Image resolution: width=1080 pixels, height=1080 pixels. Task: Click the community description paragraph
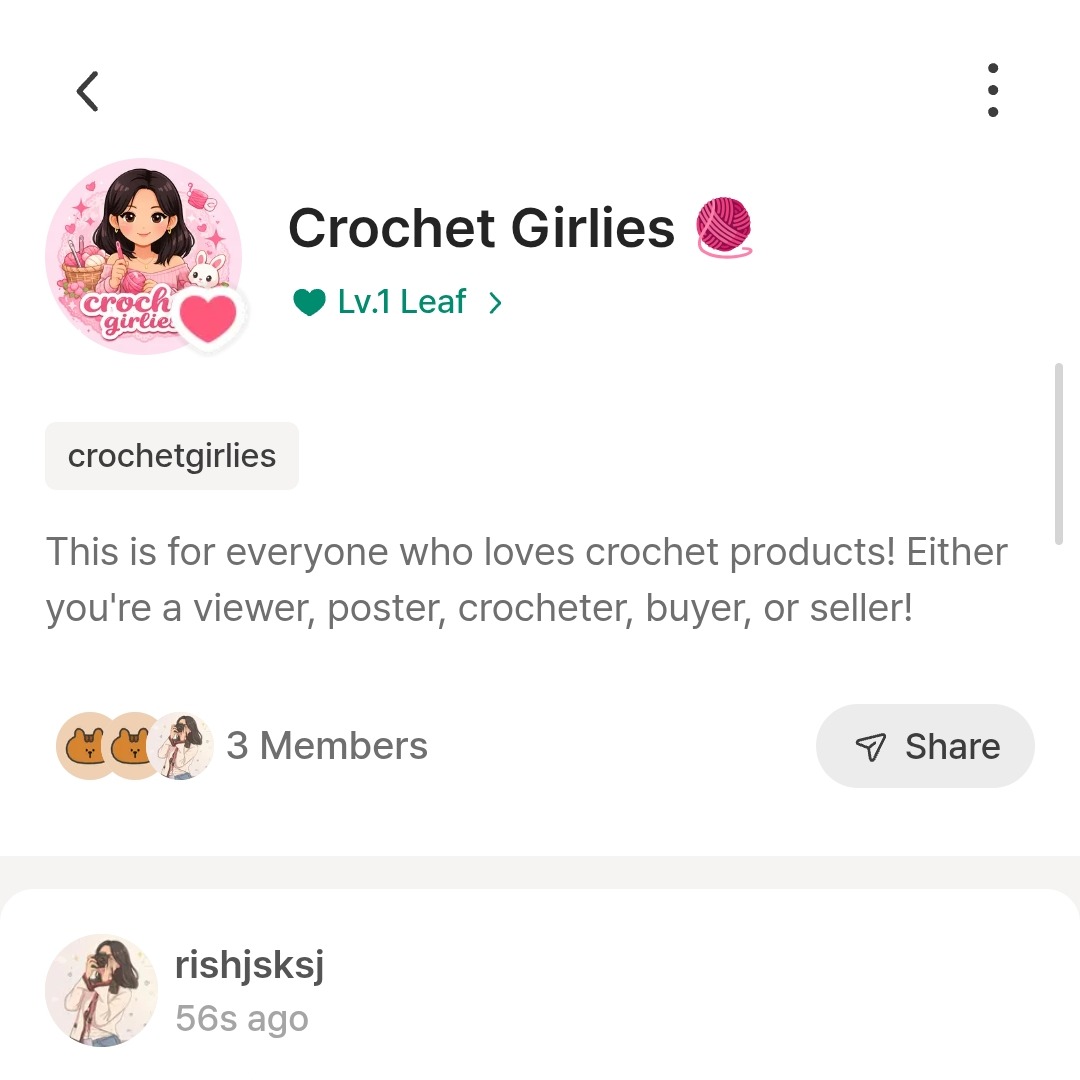point(526,579)
